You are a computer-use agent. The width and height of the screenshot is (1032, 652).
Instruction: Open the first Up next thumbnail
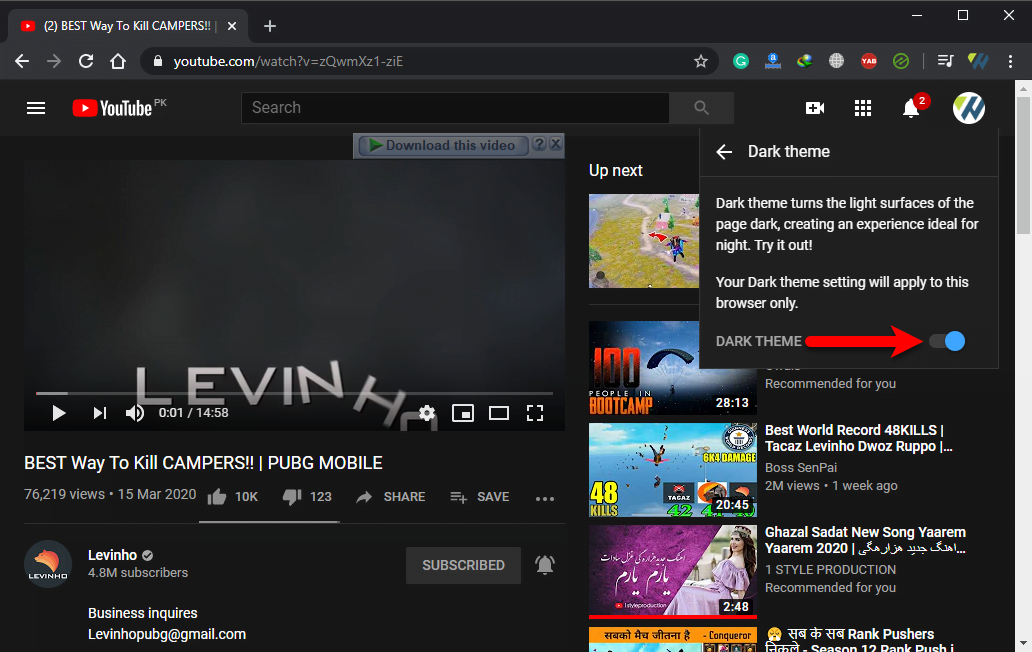644,241
